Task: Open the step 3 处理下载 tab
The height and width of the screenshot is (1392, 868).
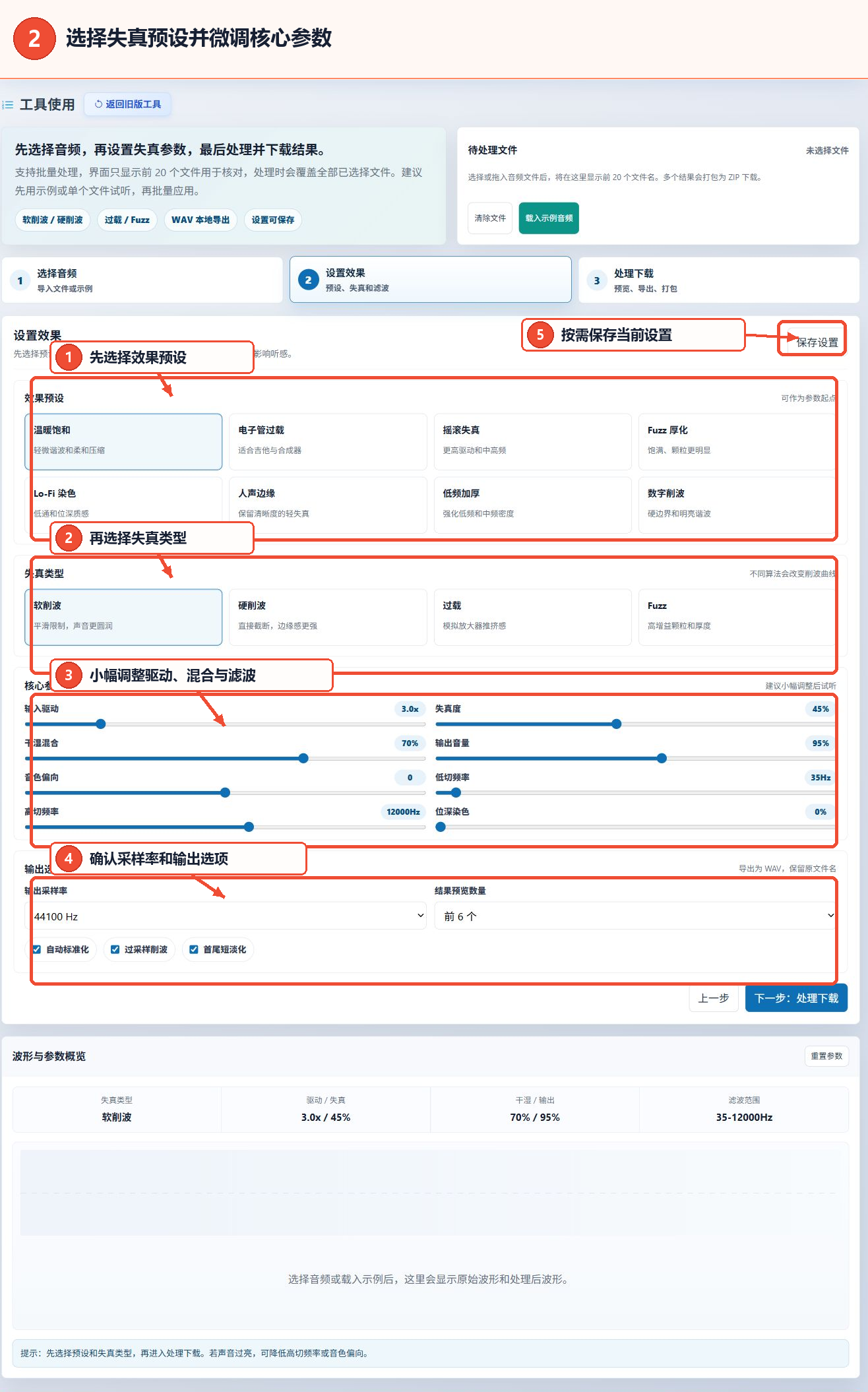Action: [x=719, y=280]
